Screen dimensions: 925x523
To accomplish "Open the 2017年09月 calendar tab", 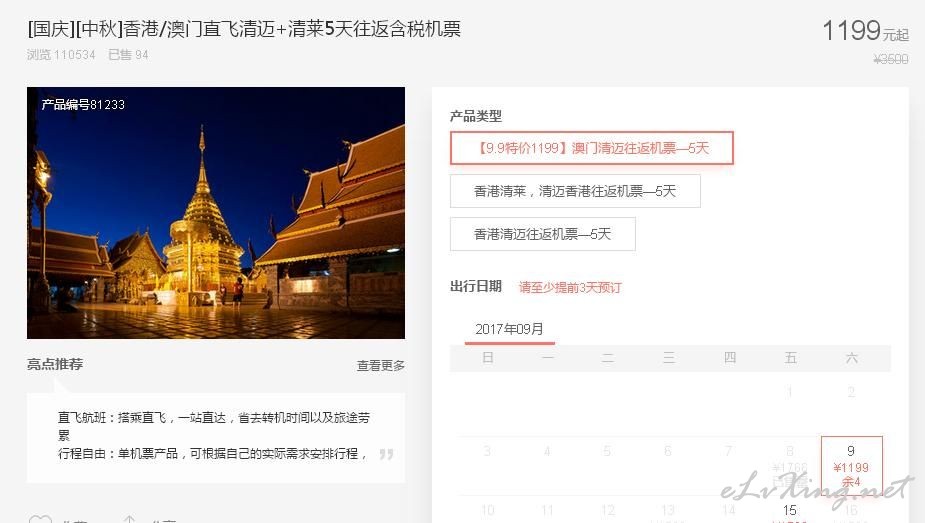I will [x=510, y=329].
